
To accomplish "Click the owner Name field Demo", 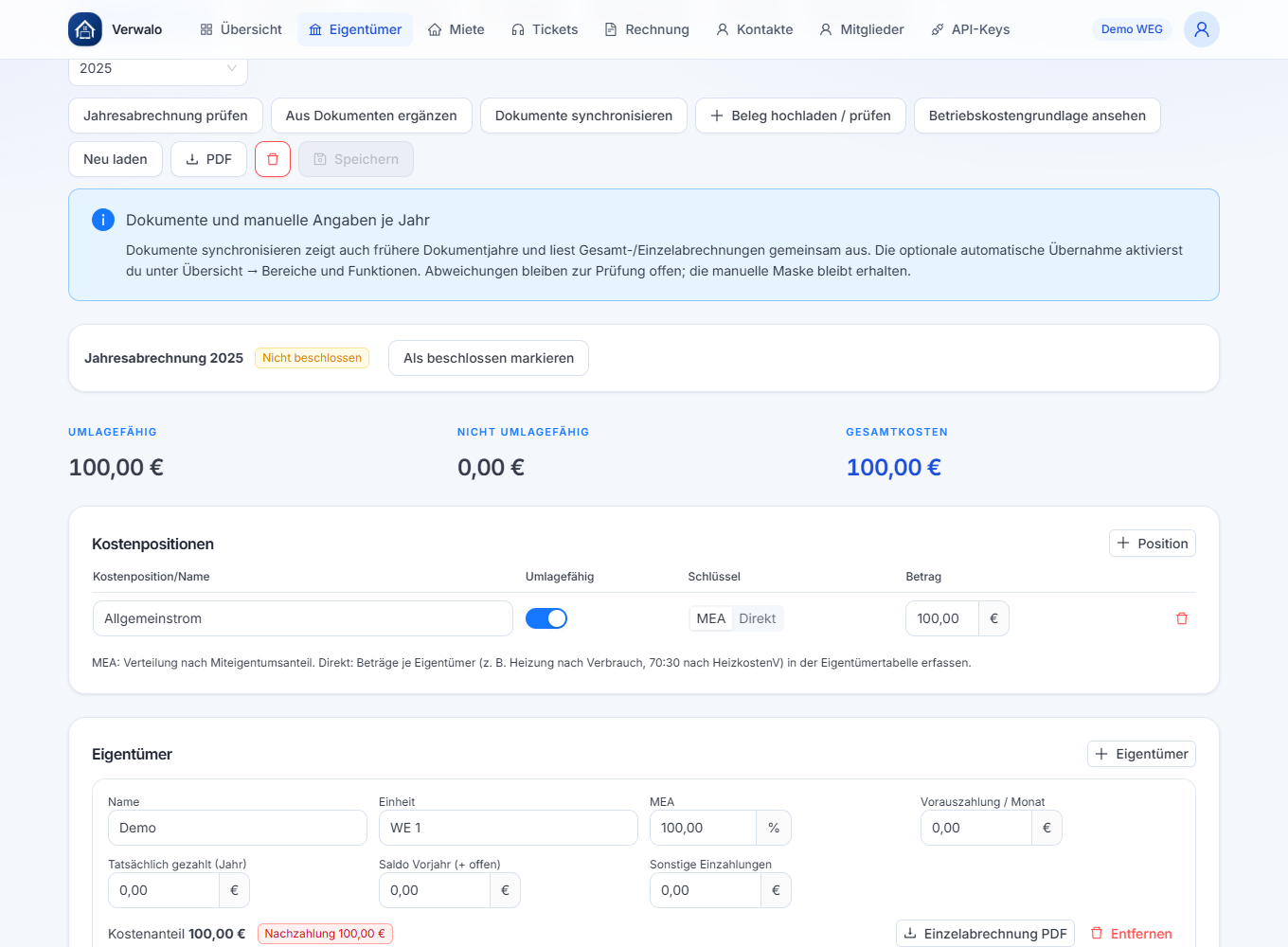I will point(238,828).
